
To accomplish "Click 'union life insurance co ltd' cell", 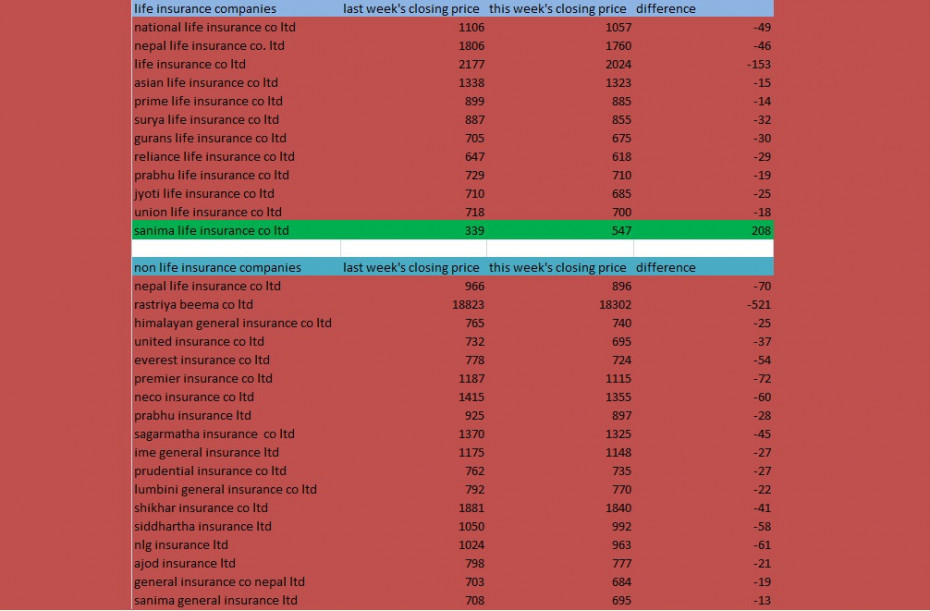I will pos(235,211).
